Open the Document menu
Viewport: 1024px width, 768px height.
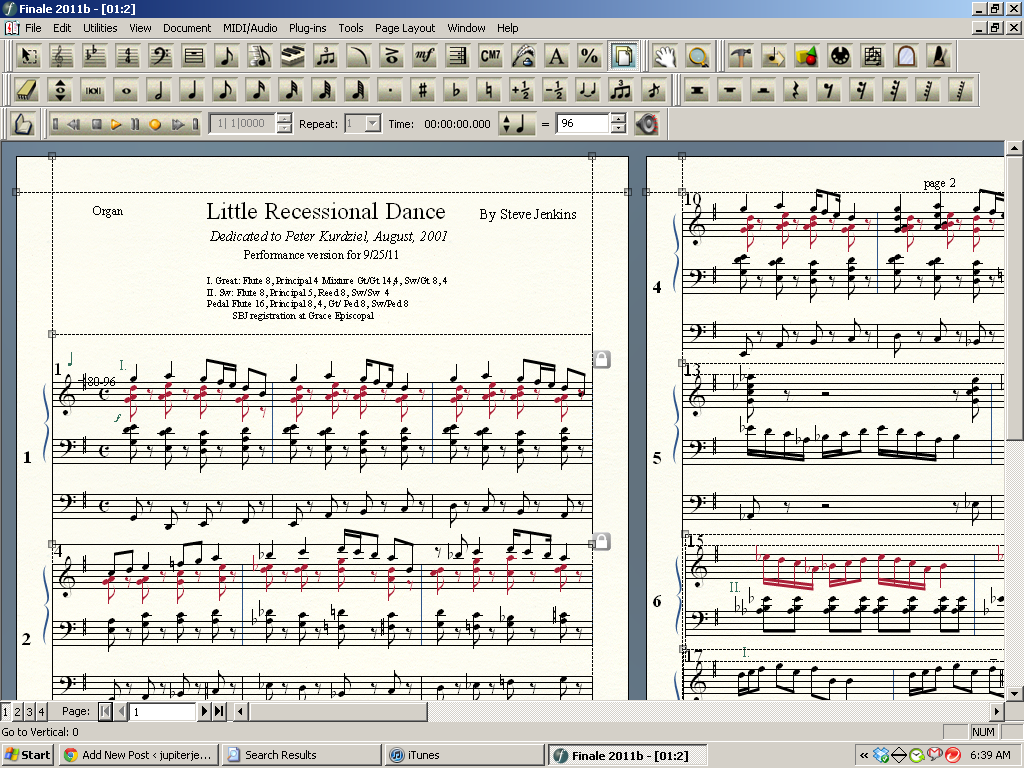point(187,28)
